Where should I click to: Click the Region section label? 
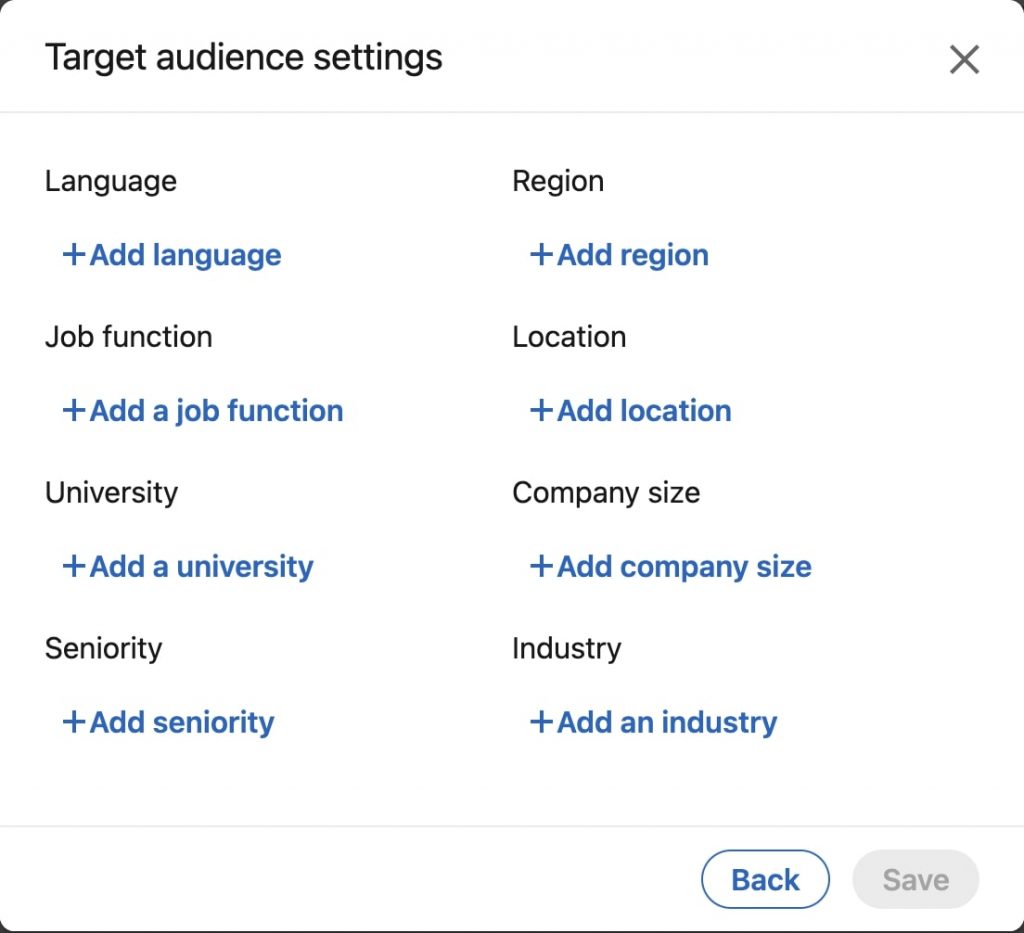[x=558, y=181]
